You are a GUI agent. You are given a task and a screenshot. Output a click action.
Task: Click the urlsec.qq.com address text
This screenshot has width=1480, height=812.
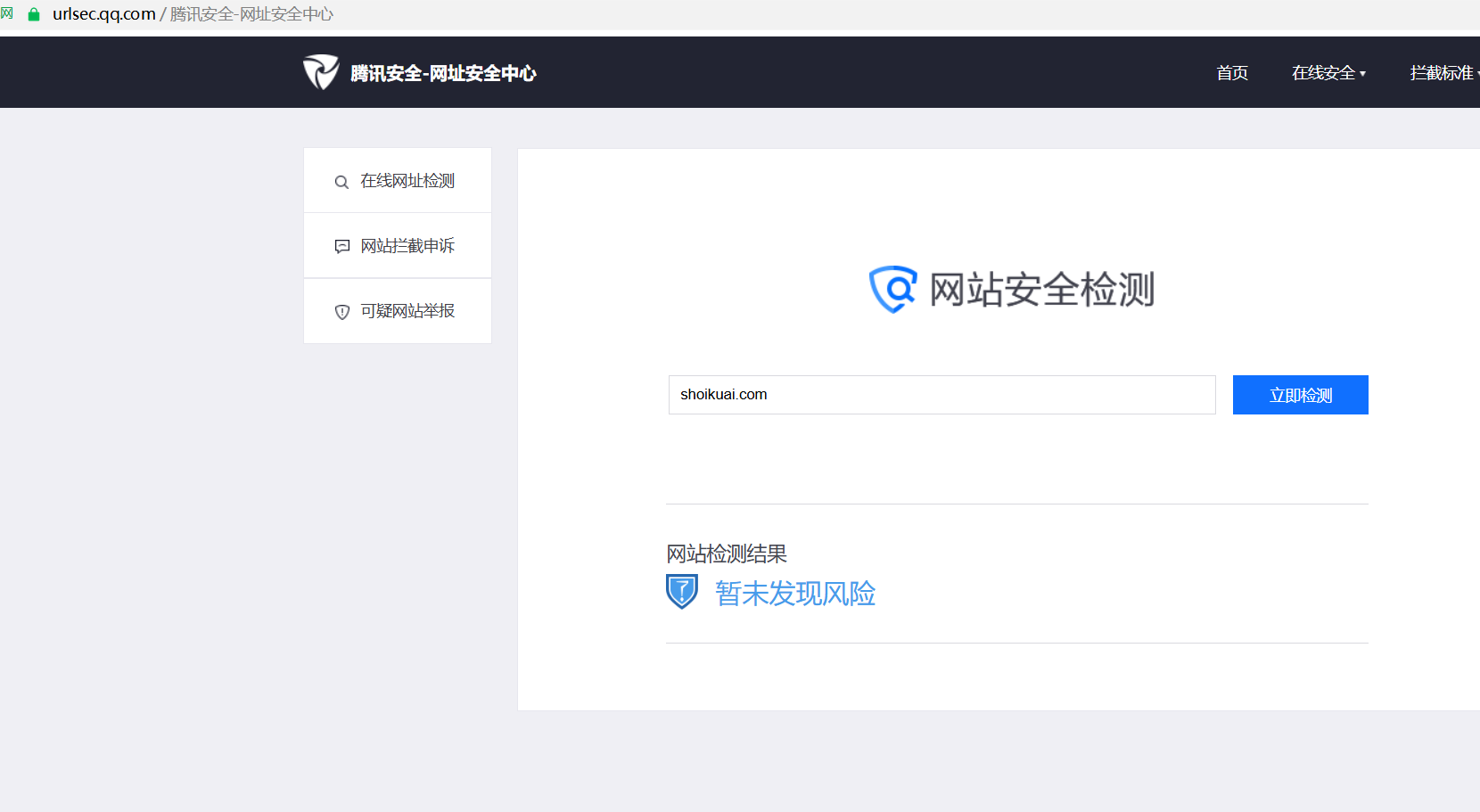click(104, 14)
